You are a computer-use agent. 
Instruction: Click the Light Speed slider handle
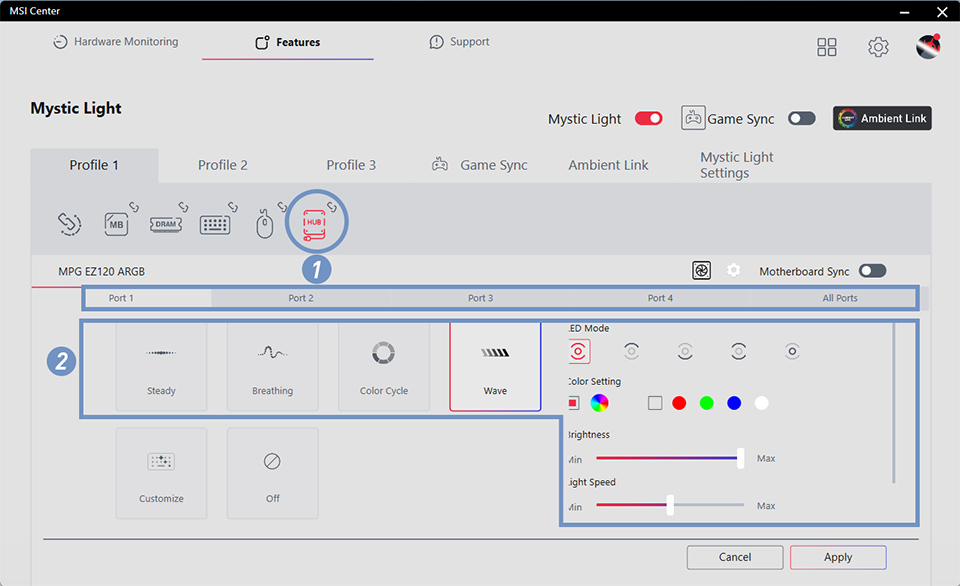pyautogui.click(x=670, y=506)
